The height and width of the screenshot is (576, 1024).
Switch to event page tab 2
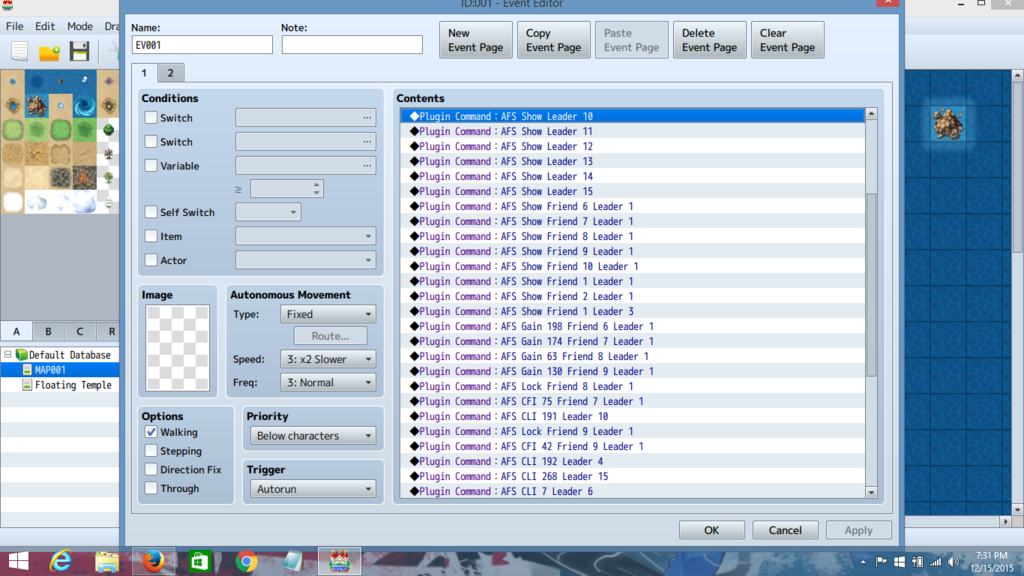point(170,72)
